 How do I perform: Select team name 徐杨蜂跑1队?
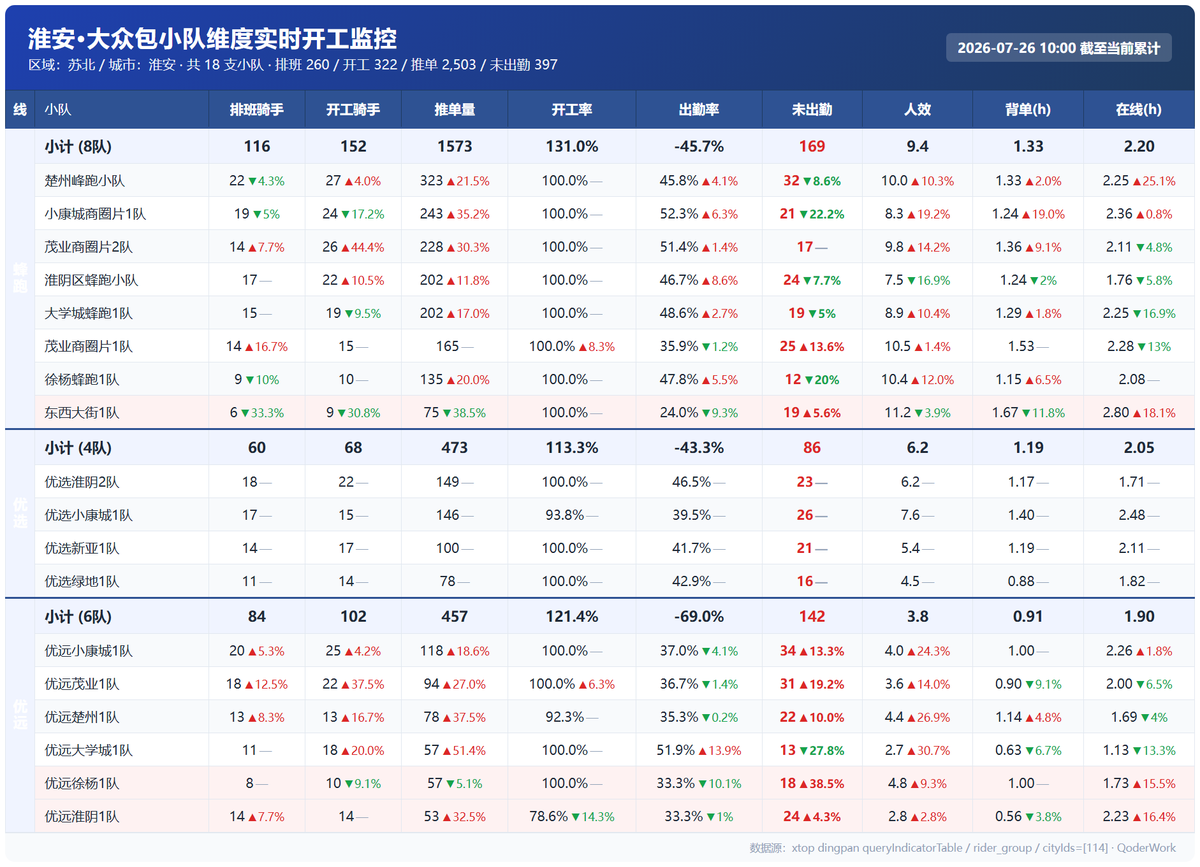(82, 379)
